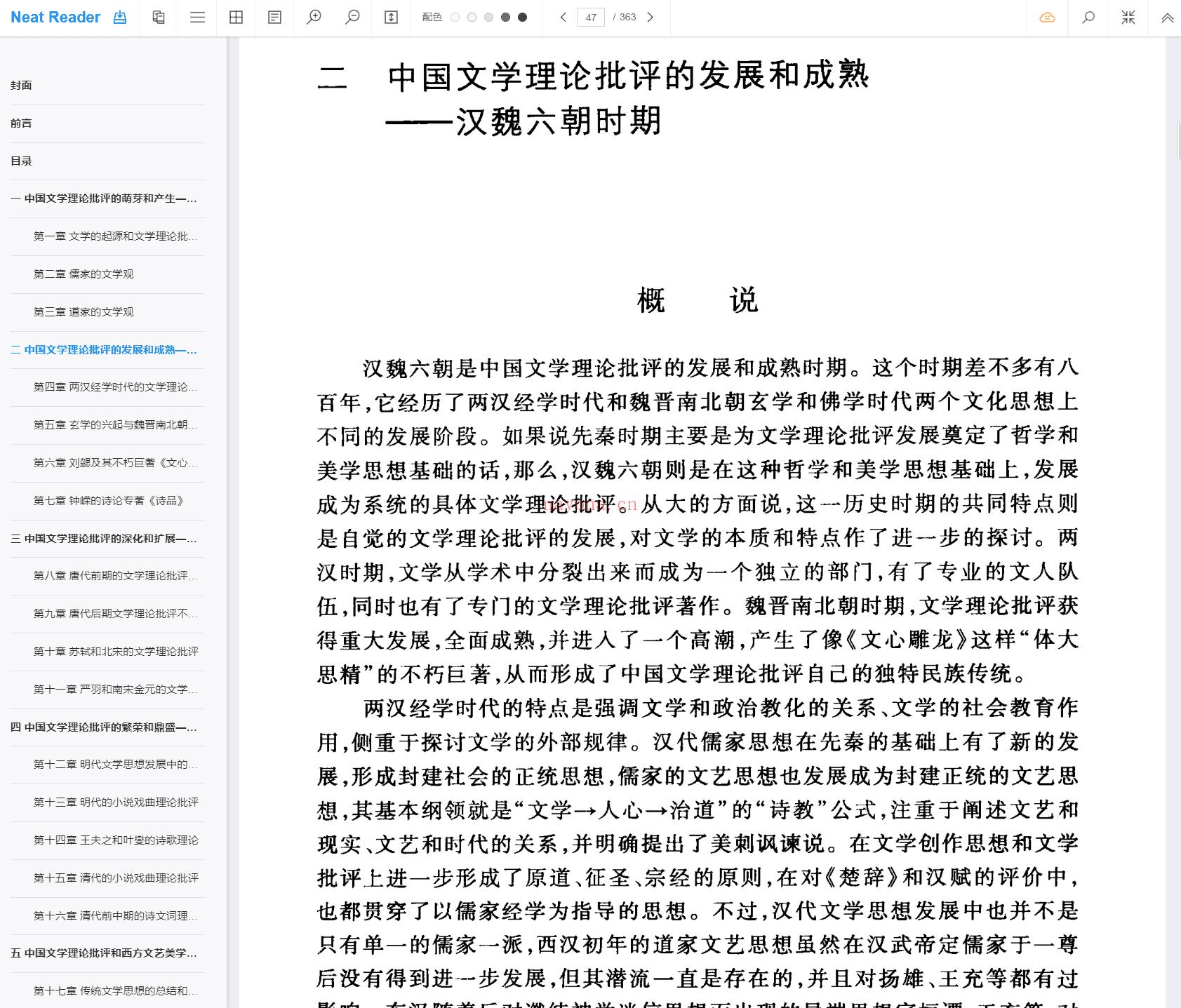The height and width of the screenshot is (1008, 1181).
Task: Click the reading pane vertical scrollbar
Action: click(x=1179, y=140)
